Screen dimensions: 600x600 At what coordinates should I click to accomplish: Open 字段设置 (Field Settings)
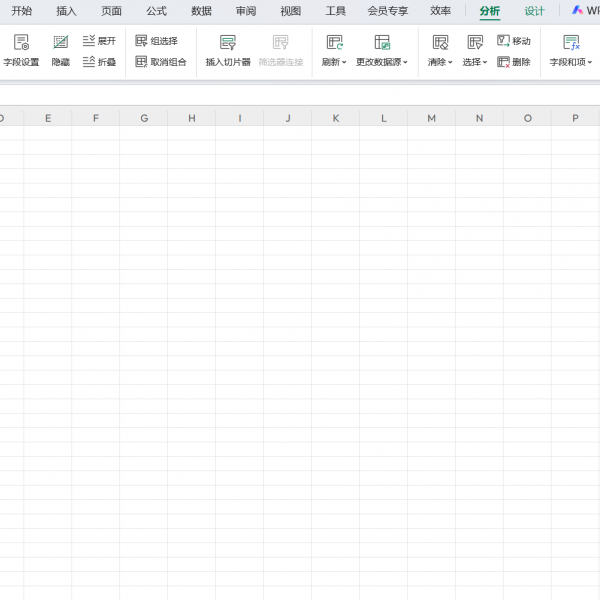point(21,50)
